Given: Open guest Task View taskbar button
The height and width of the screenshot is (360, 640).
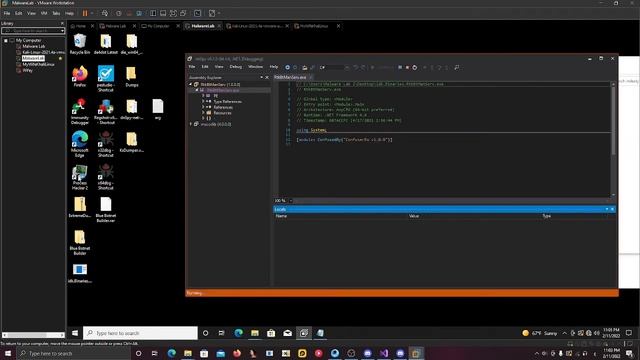Looking at the screenshot, I should tap(221, 333).
